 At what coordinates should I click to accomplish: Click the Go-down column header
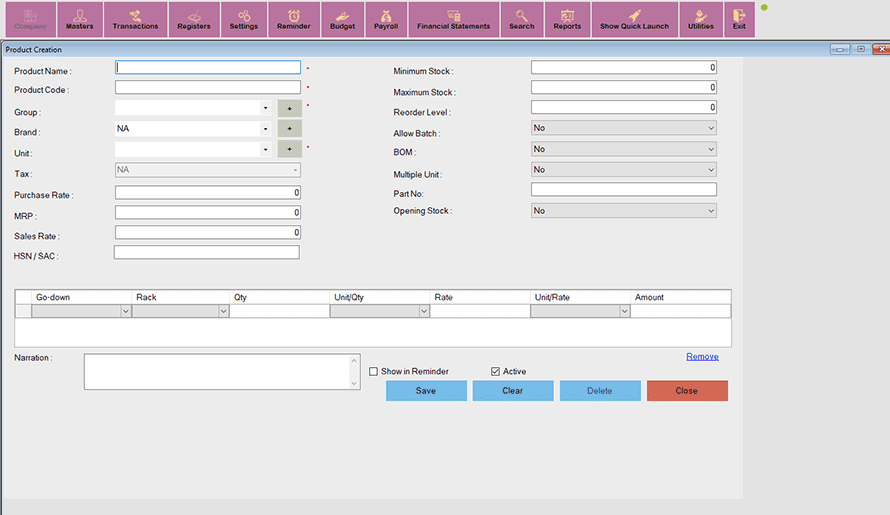[82, 297]
